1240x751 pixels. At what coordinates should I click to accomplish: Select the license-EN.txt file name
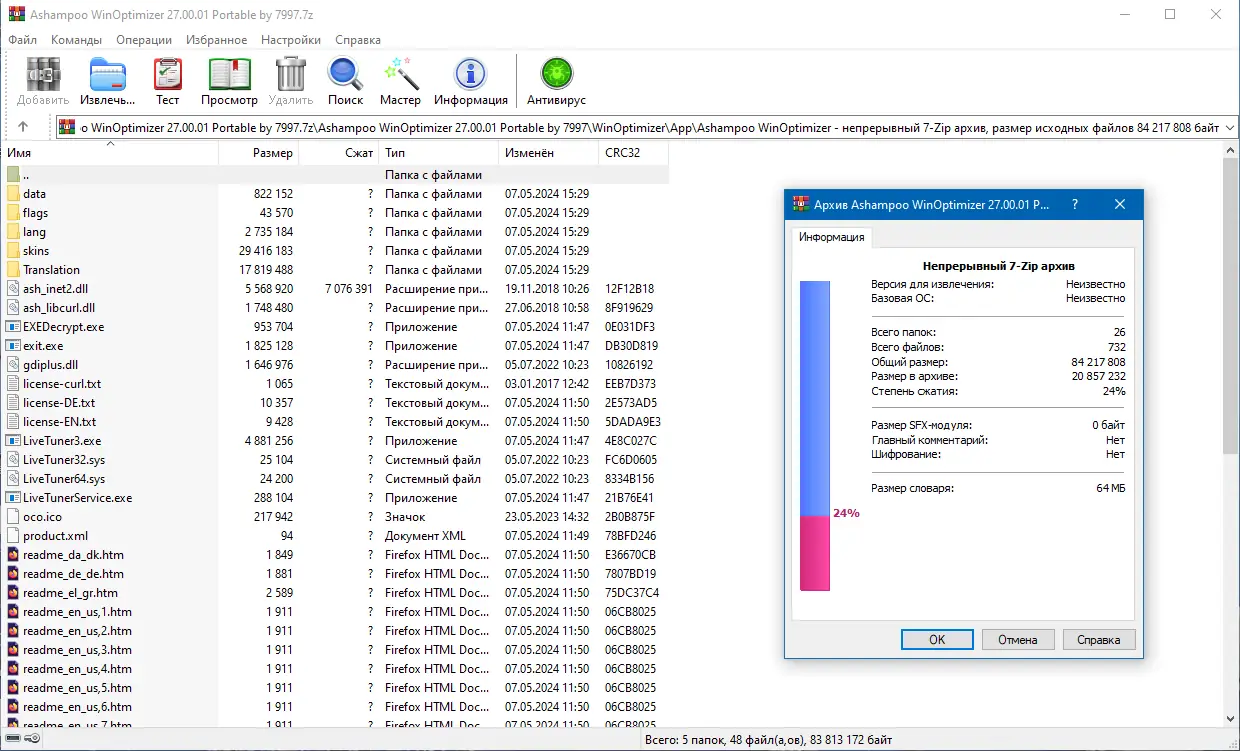tap(59, 422)
